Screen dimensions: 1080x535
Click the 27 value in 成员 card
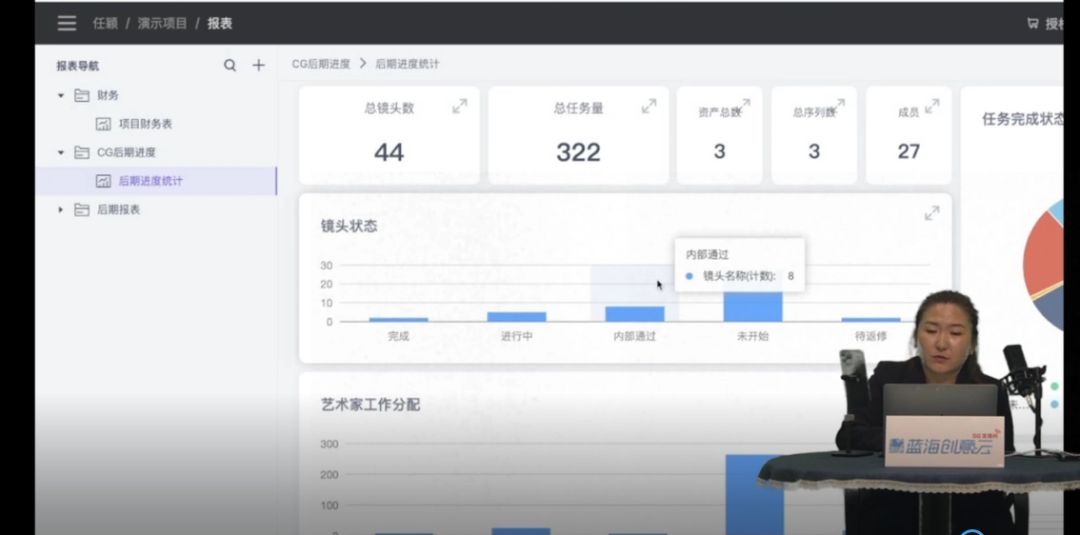click(908, 151)
